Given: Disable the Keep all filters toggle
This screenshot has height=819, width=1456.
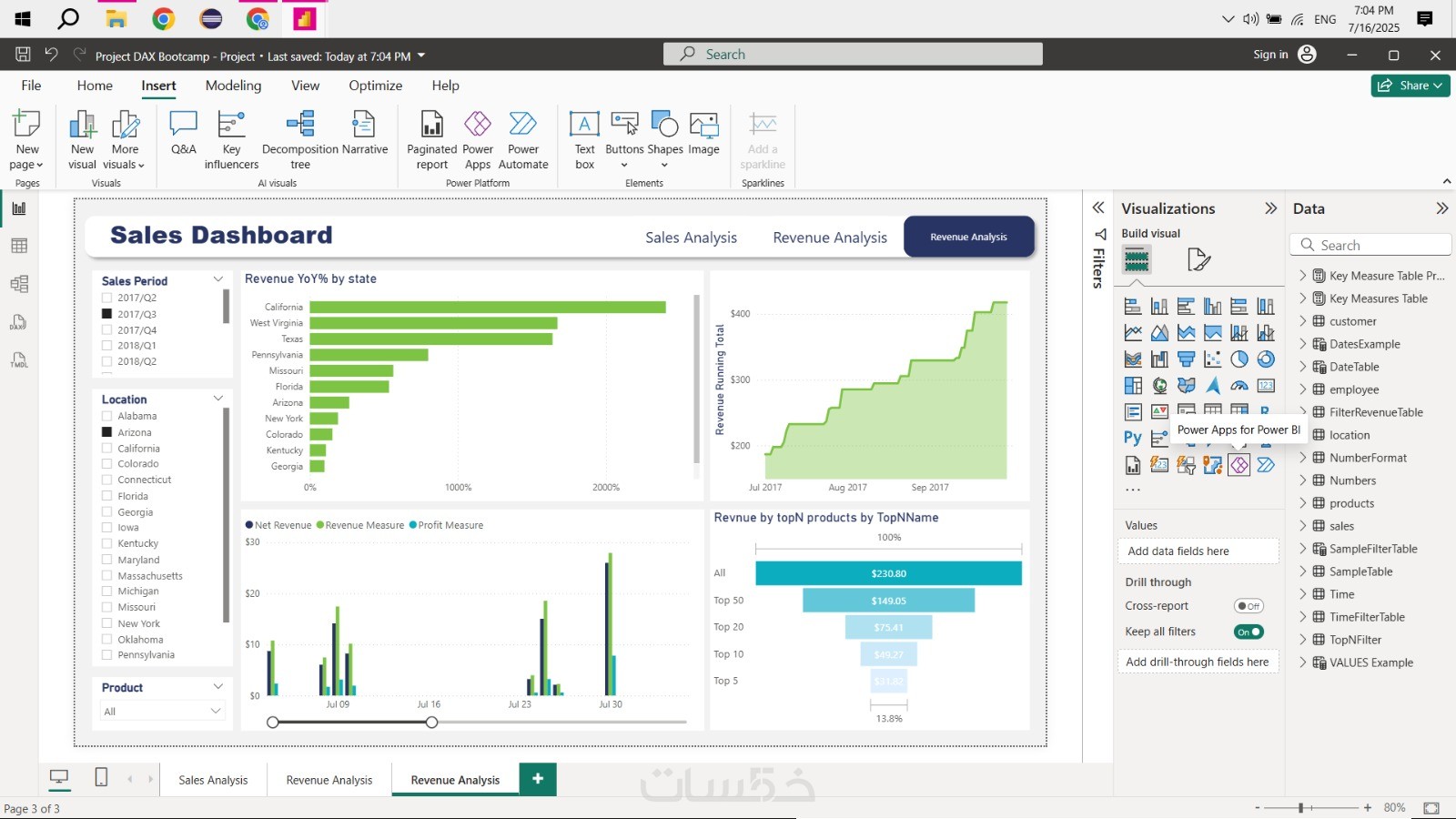Looking at the screenshot, I should coord(1249,632).
